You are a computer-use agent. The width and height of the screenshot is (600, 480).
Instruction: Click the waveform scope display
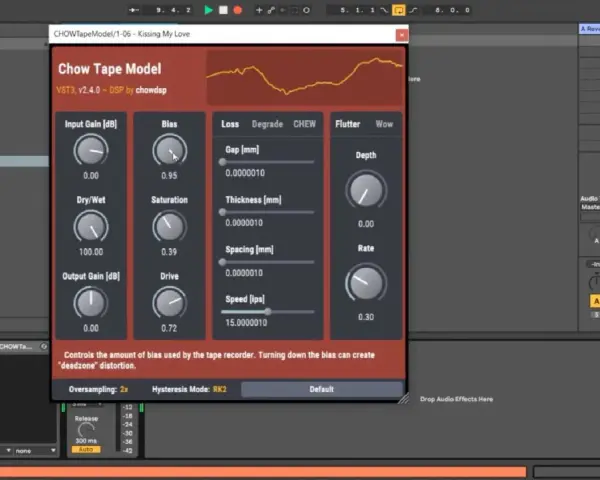[x=305, y=77]
